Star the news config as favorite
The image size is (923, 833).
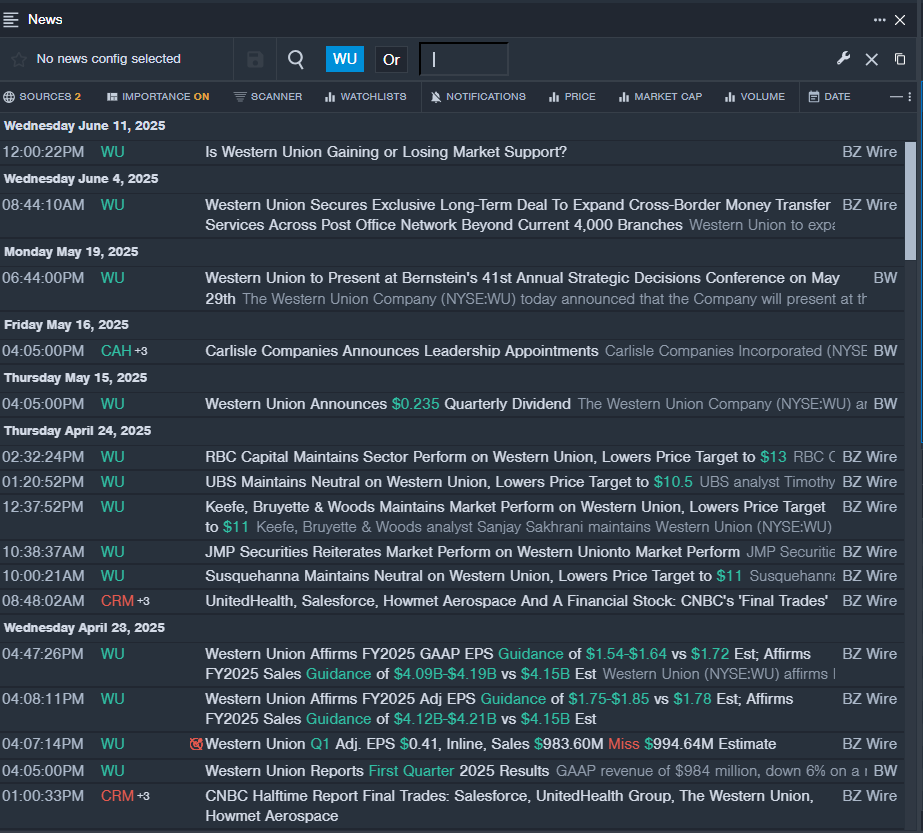19,59
